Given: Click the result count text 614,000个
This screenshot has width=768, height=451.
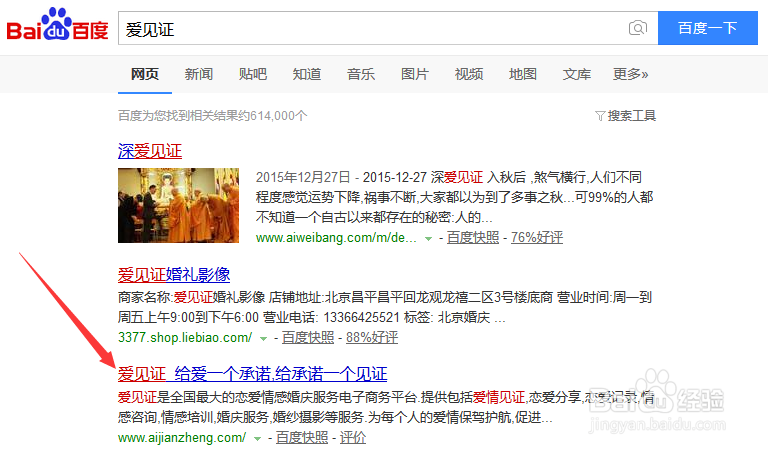Looking at the screenshot, I should click(279, 116).
